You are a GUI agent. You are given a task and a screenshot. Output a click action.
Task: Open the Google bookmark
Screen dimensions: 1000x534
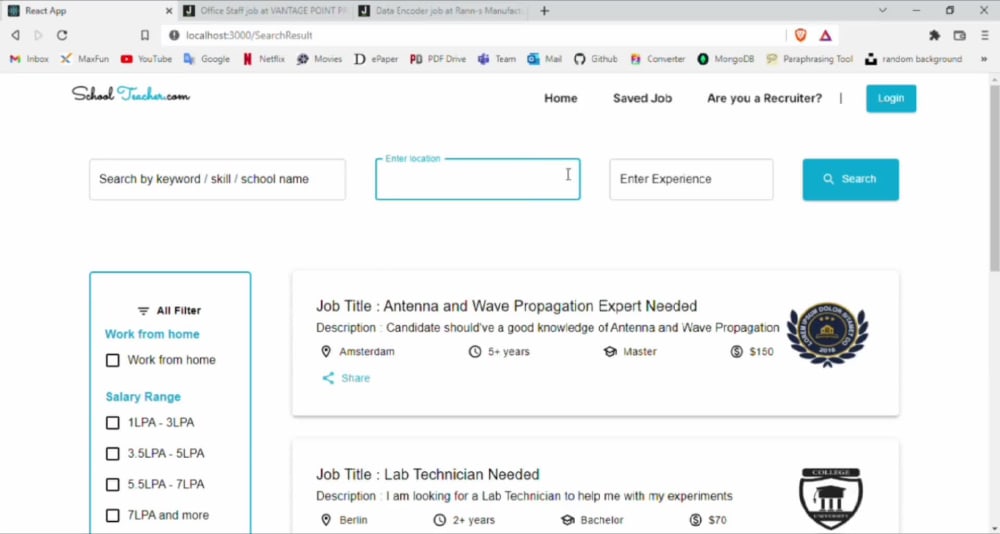207,59
